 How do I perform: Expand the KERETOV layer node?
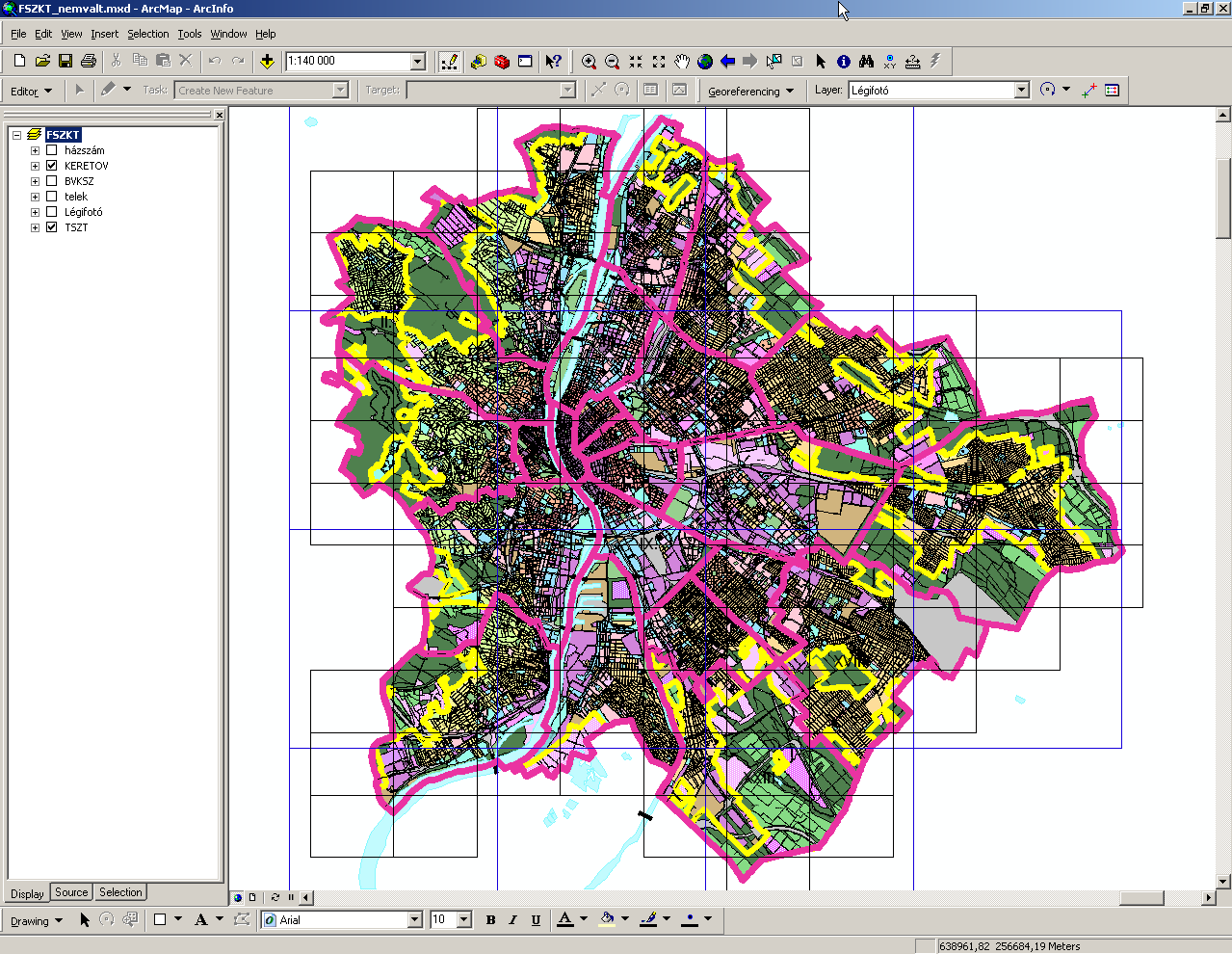(35, 166)
